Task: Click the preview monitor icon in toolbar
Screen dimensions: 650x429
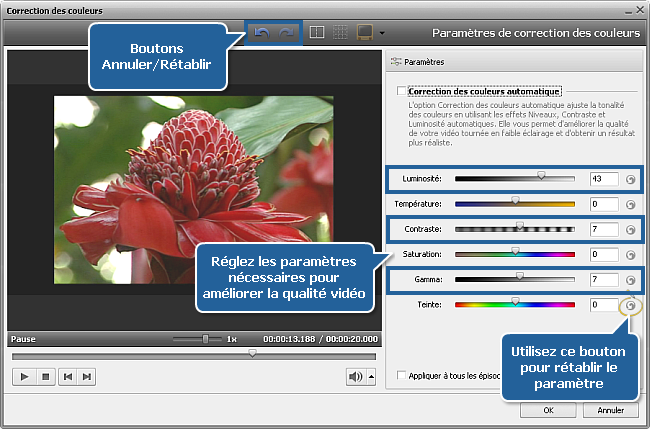Action: [363, 33]
